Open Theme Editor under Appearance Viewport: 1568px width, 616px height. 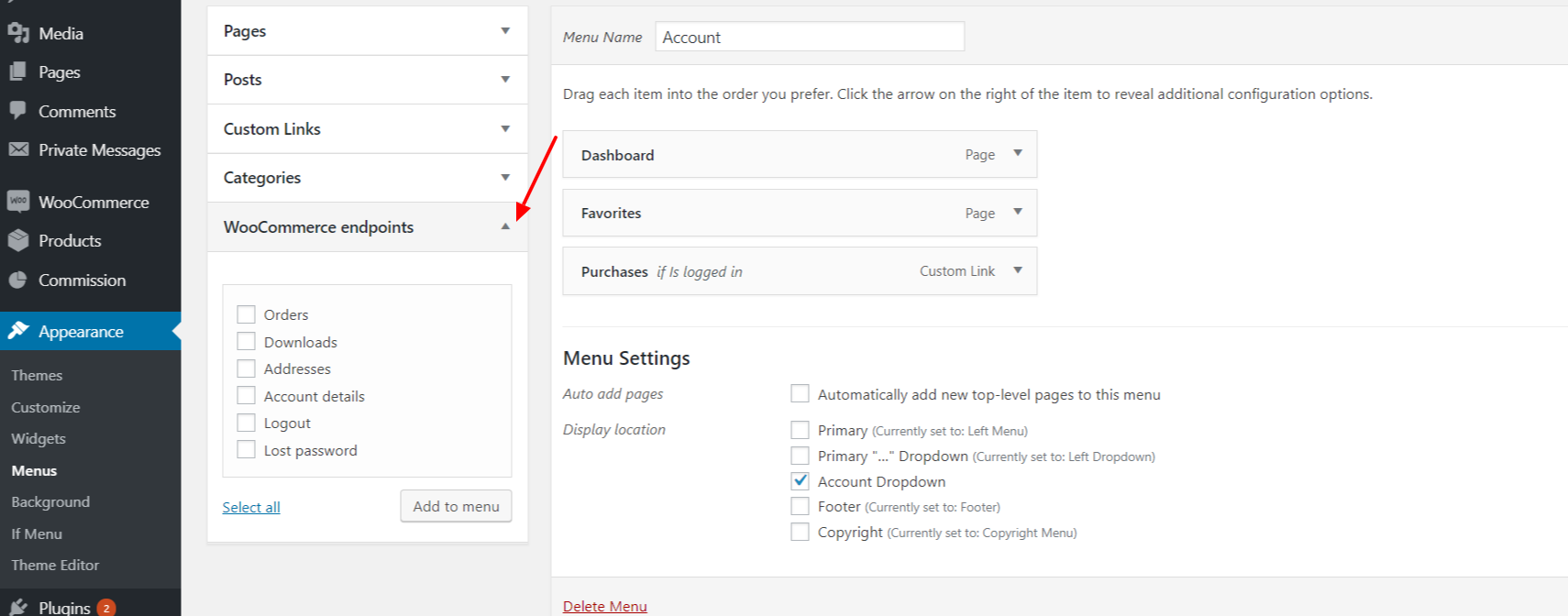point(55,565)
